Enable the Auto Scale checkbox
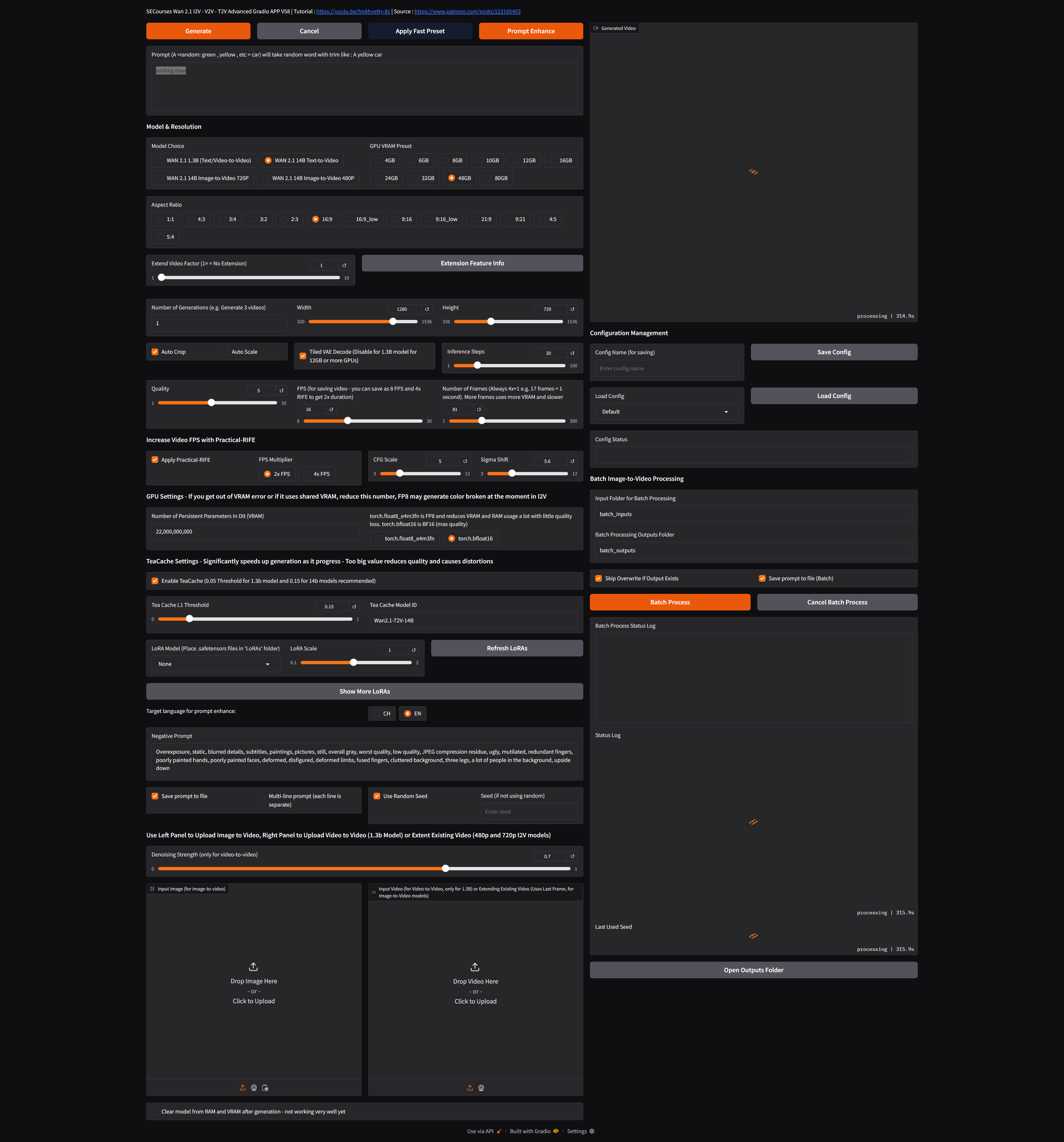The height and width of the screenshot is (1142, 1064). (225, 351)
